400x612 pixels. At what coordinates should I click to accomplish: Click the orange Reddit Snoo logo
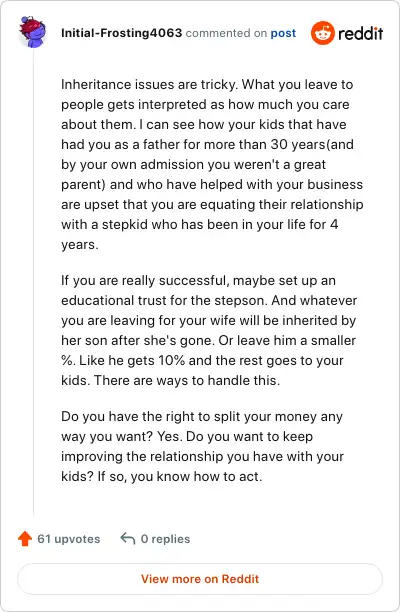[323, 33]
